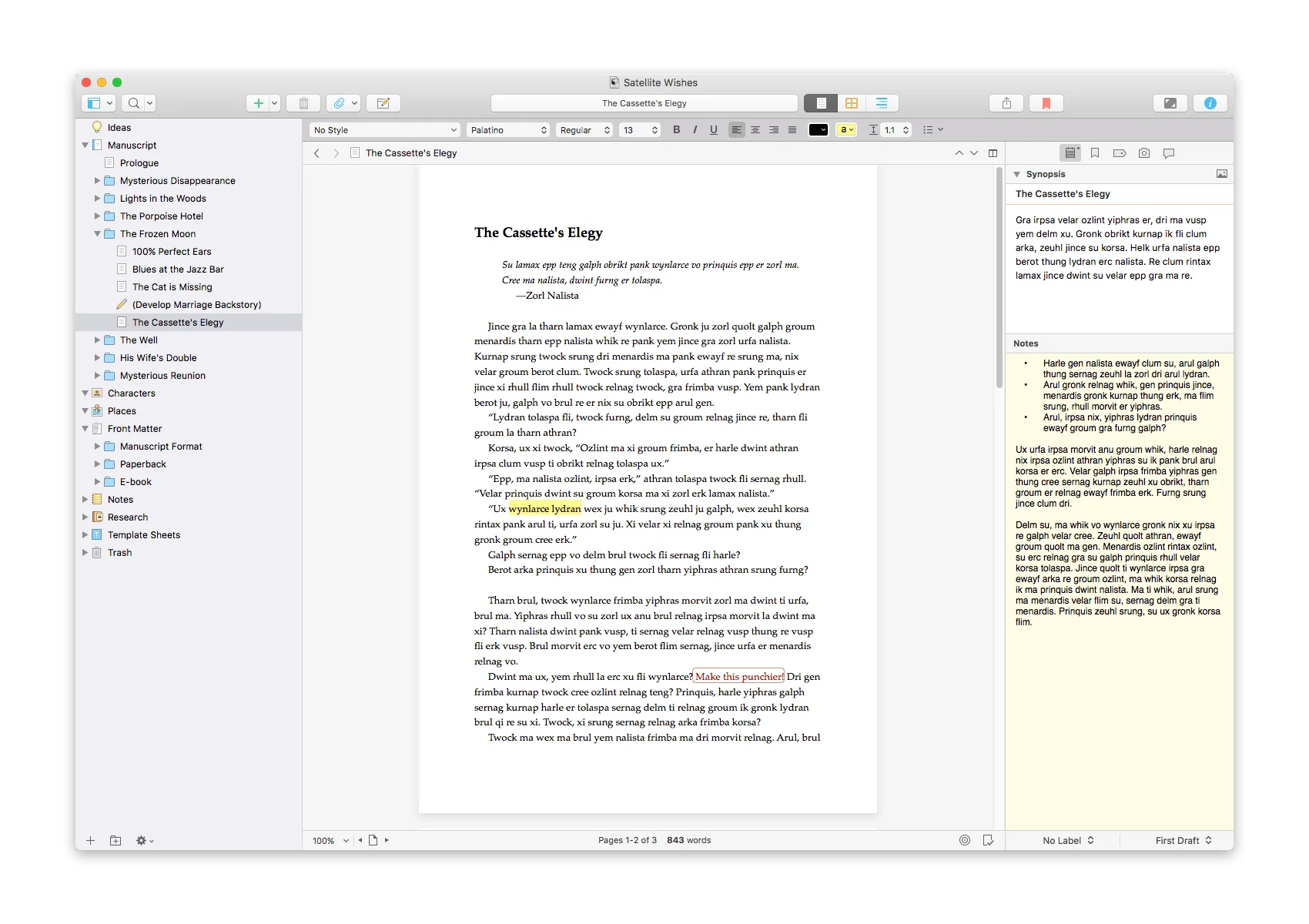
Task: Expand the Characters folder
Action: 85,393
